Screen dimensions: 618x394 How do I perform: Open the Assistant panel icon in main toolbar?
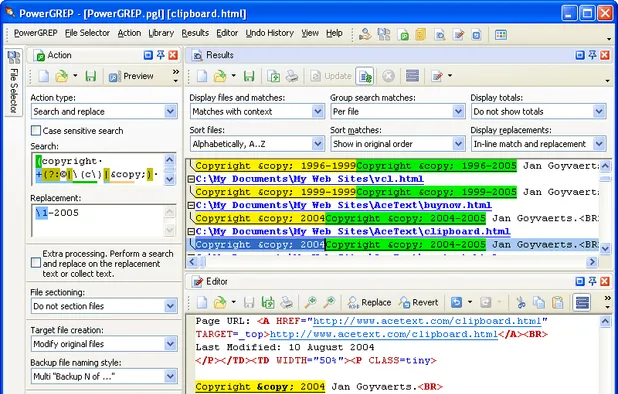[x=365, y=35]
